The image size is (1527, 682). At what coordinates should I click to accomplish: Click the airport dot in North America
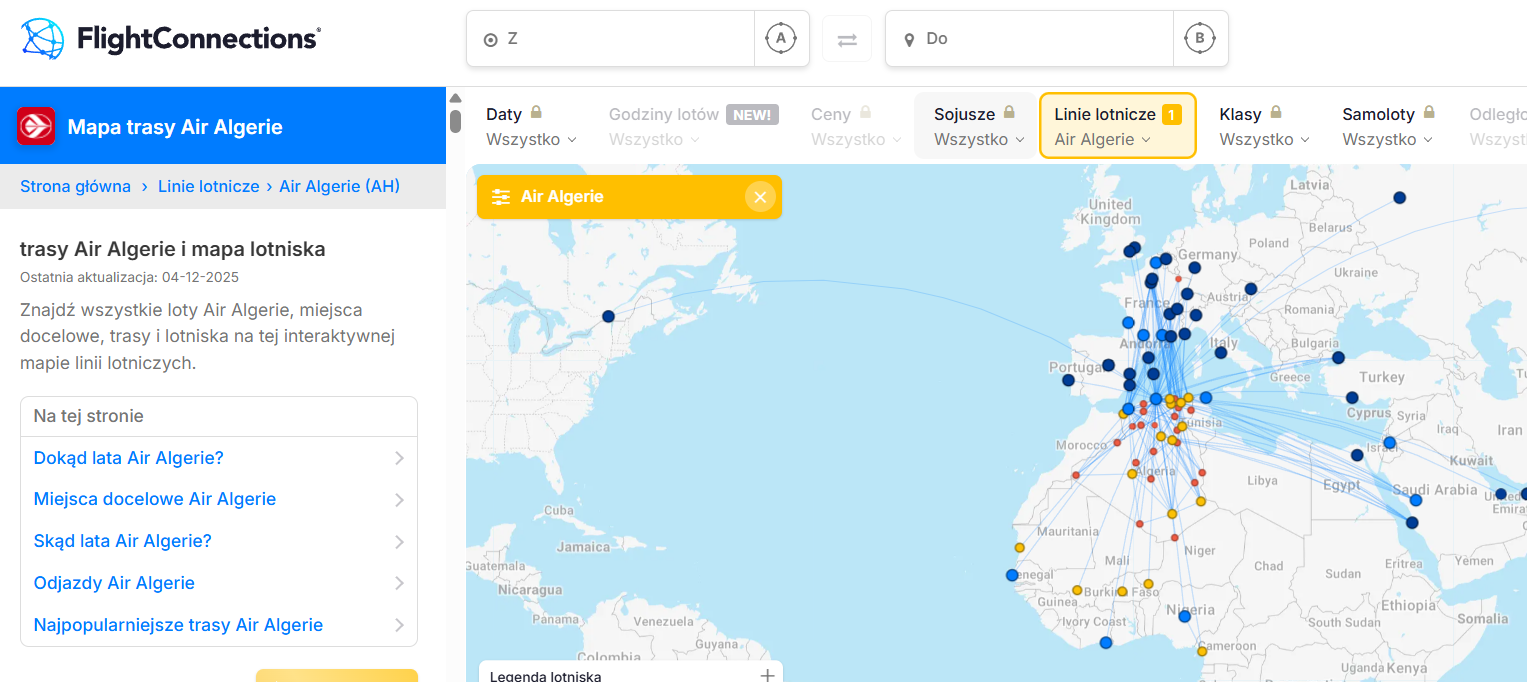(x=608, y=316)
